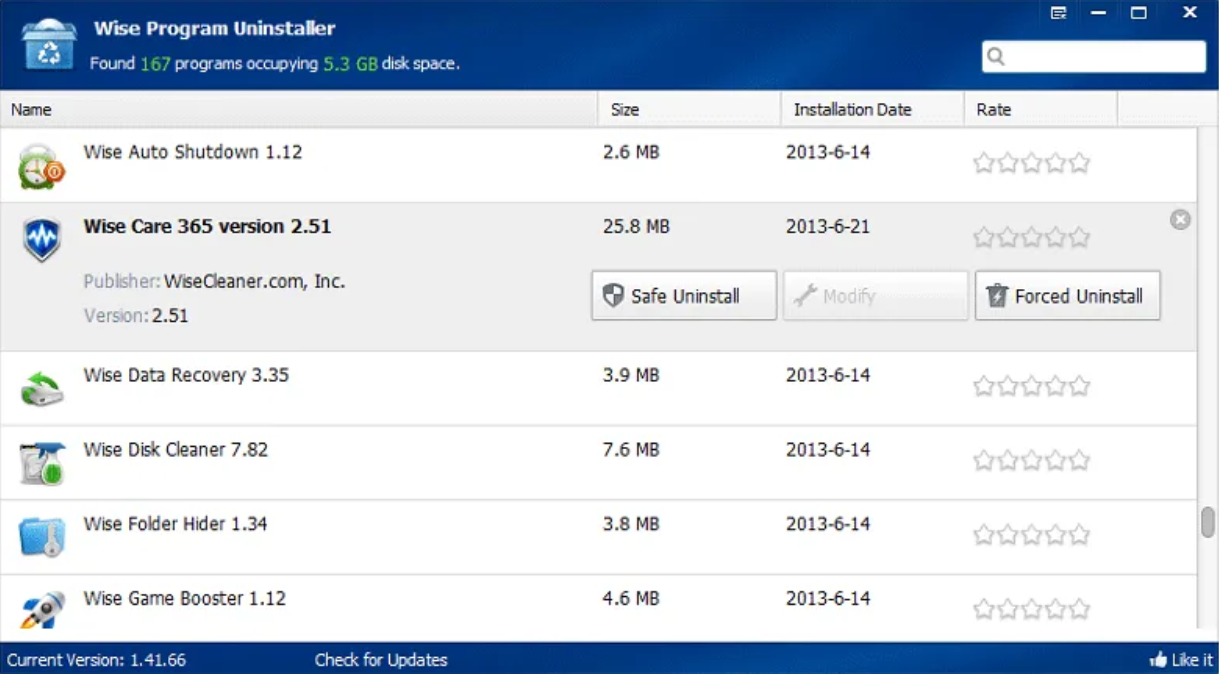Click the thumbs-up Like it icon
The image size is (1219, 674).
(1158, 660)
